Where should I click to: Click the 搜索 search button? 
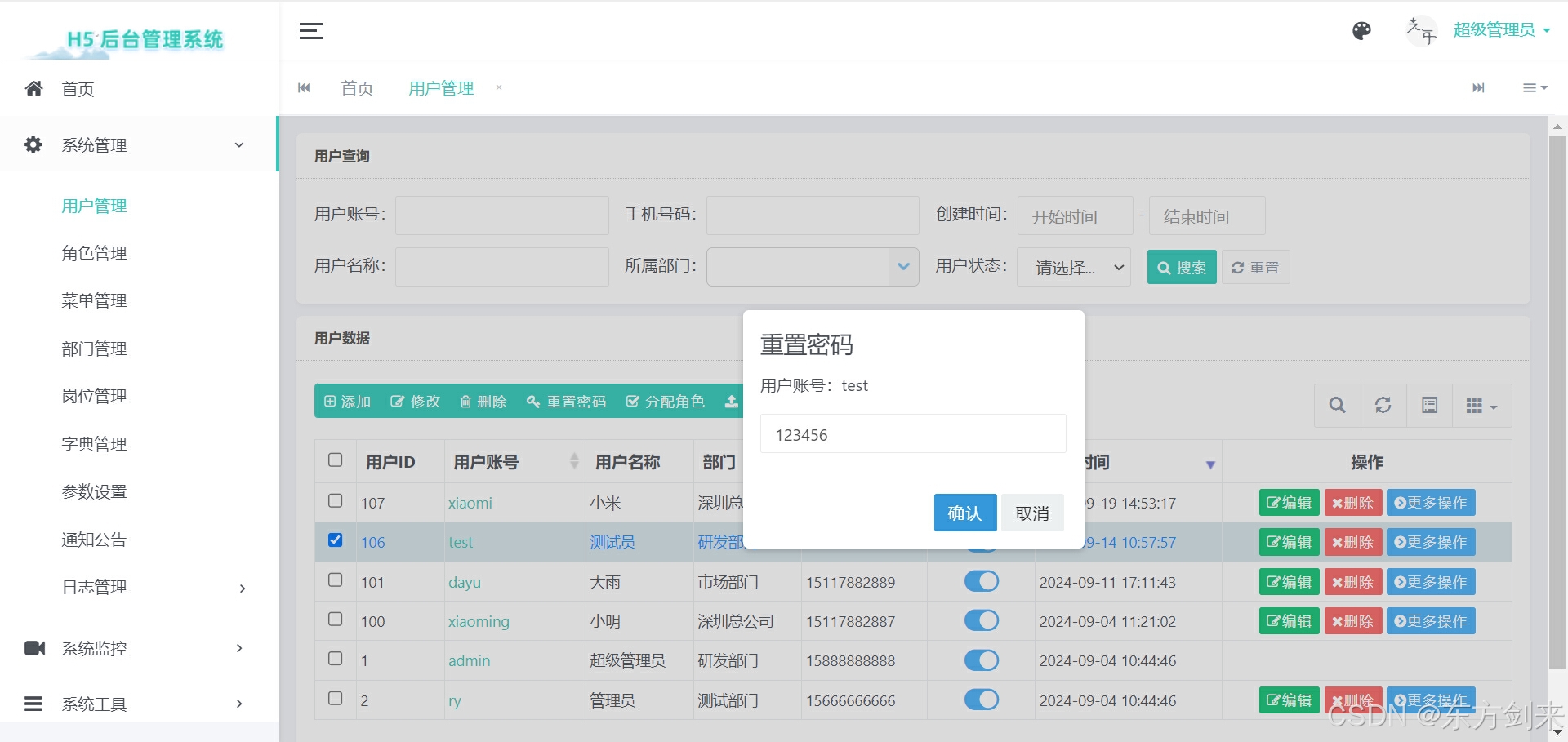(x=1182, y=267)
